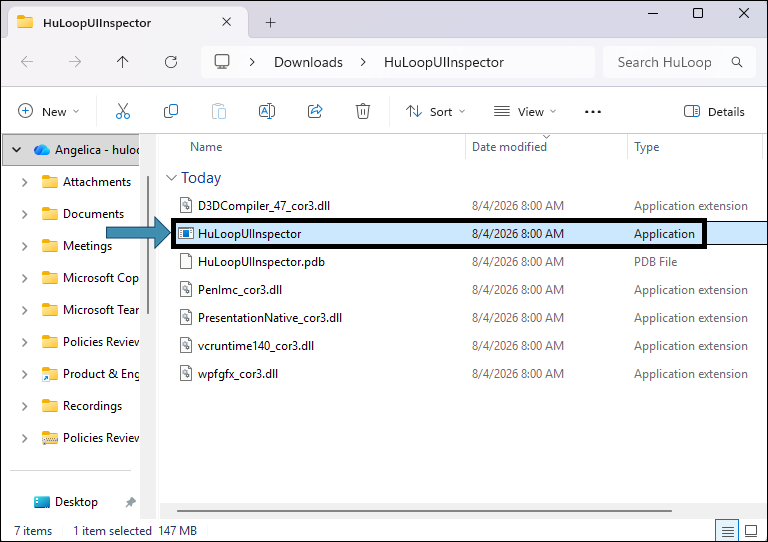Toggle the Details pane button
The image size is (768, 542).
point(714,112)
